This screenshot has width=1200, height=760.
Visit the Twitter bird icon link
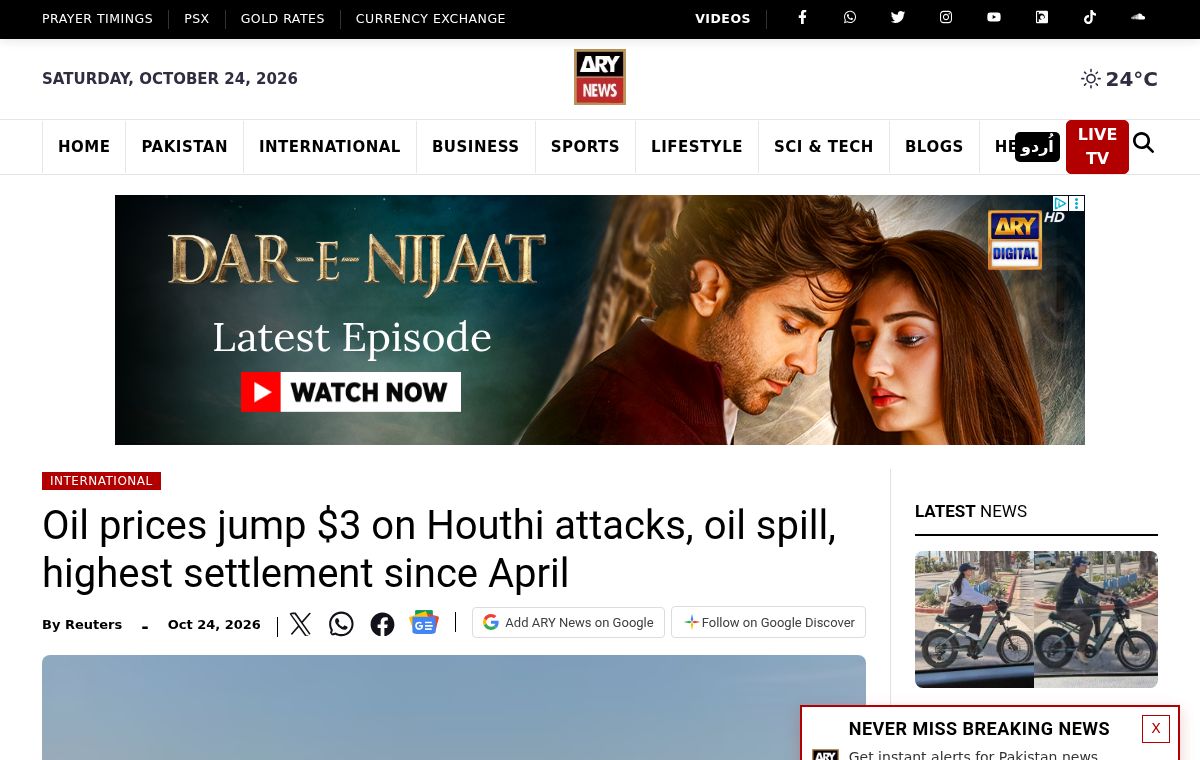[x=898, y=17]
